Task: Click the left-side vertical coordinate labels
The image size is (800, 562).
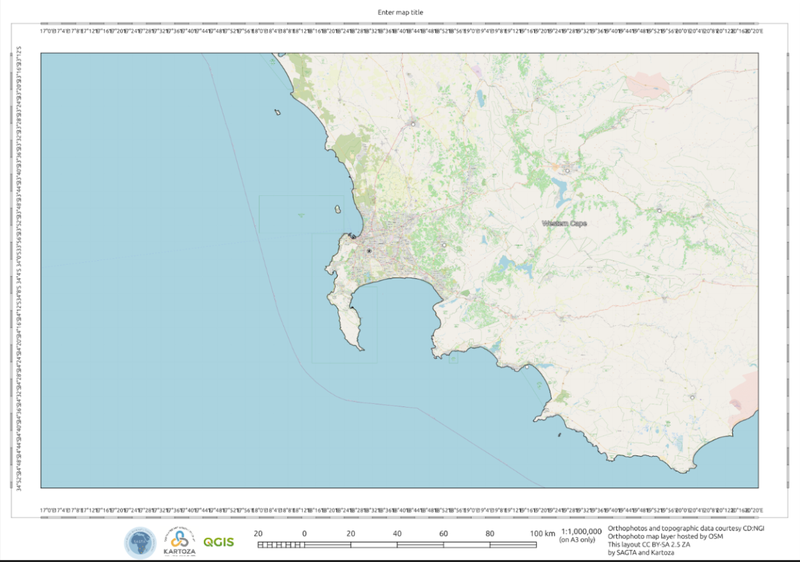Action: (x=19, y=270)
